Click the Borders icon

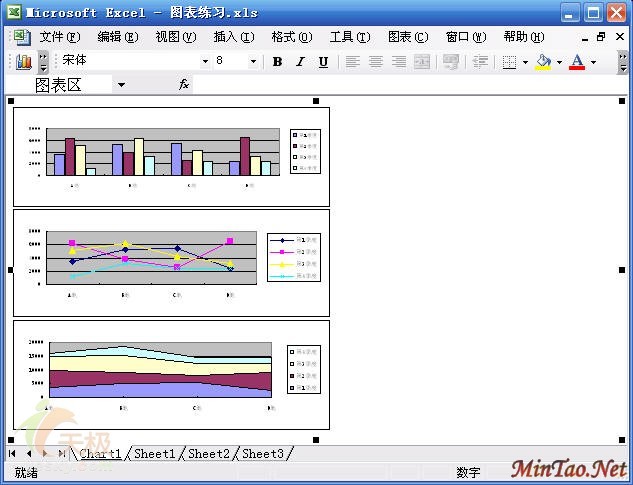(x=509, y=62)
